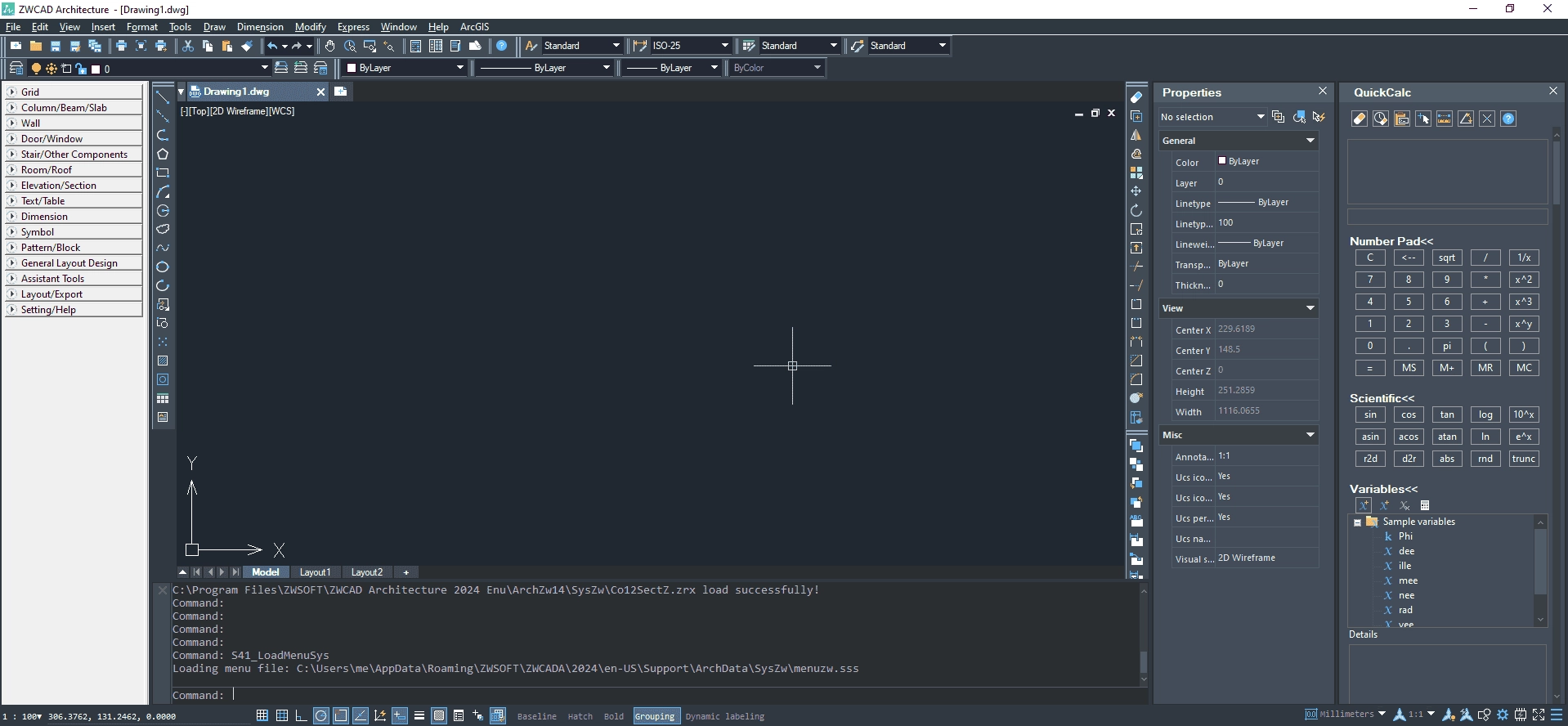Toggle Dynamic labeling in status bar
The width and height of the screenshot is (1568, 726).
[x=725, y=716]
